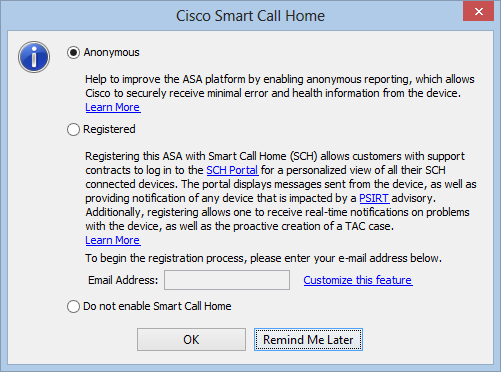This screenshot has width=501, height=372.
Task: Choose the Registered radio option
Action: [73, 129]
